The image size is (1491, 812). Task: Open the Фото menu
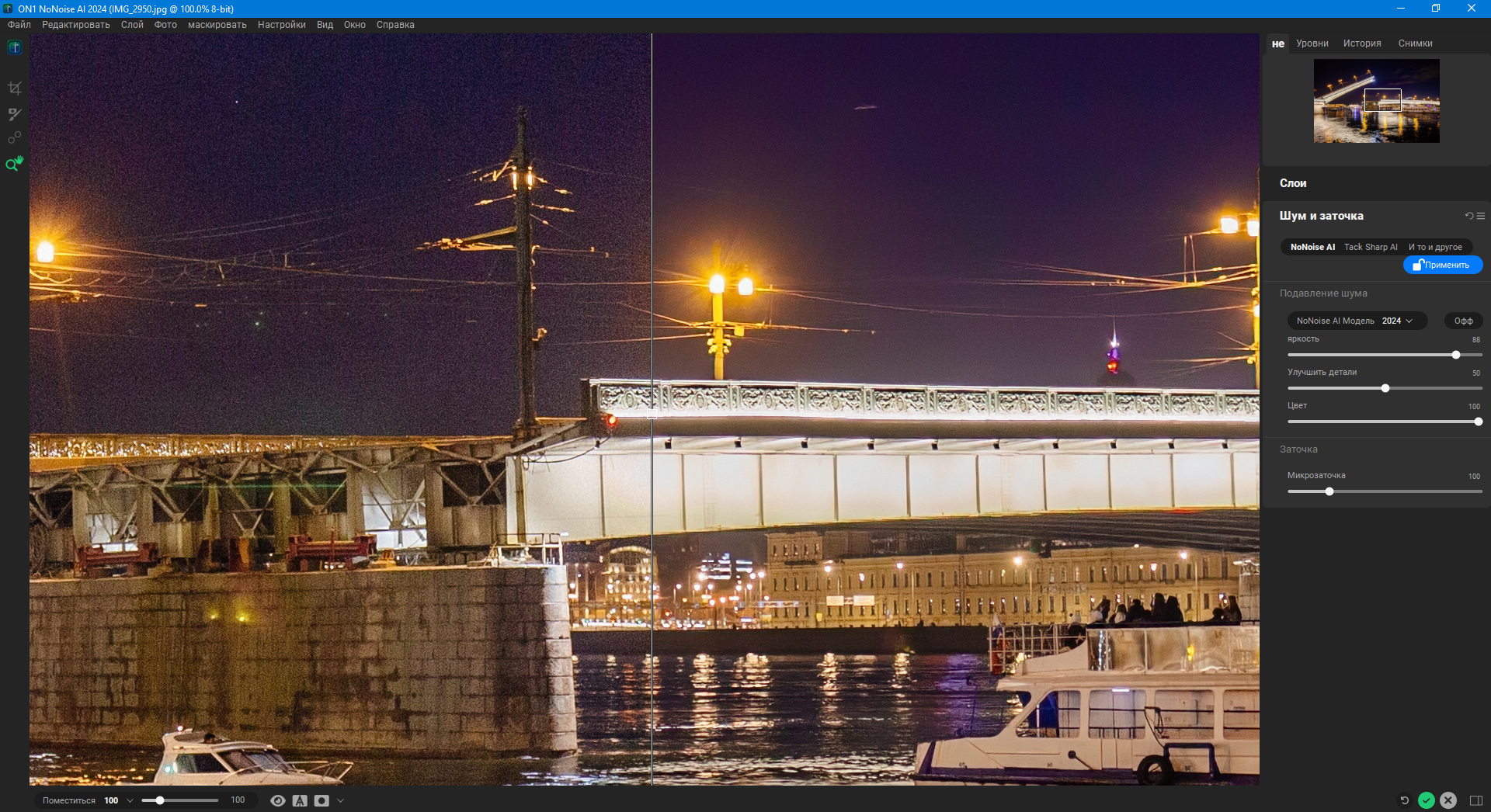pyautogui.click(x=165, y=25)
